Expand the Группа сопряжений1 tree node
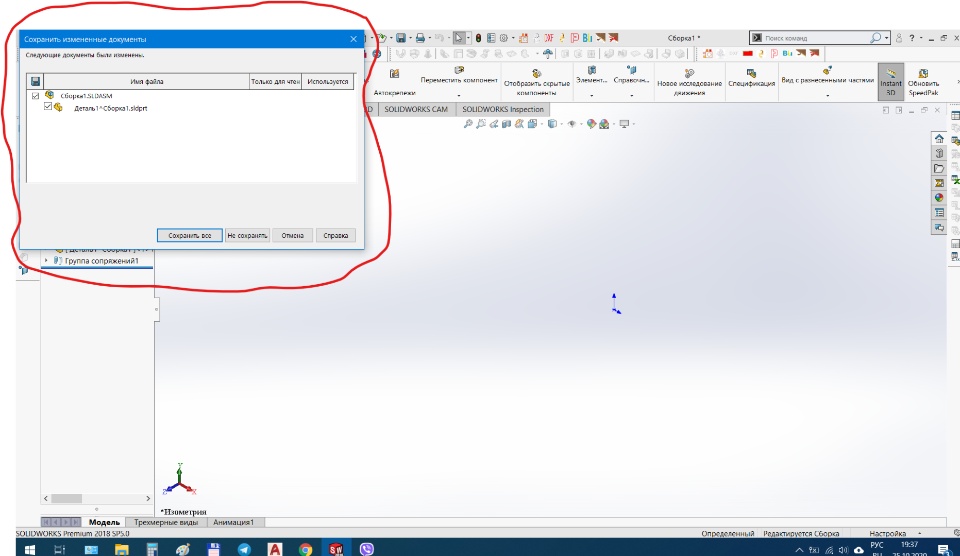The image size is (960, 556). 46,260
